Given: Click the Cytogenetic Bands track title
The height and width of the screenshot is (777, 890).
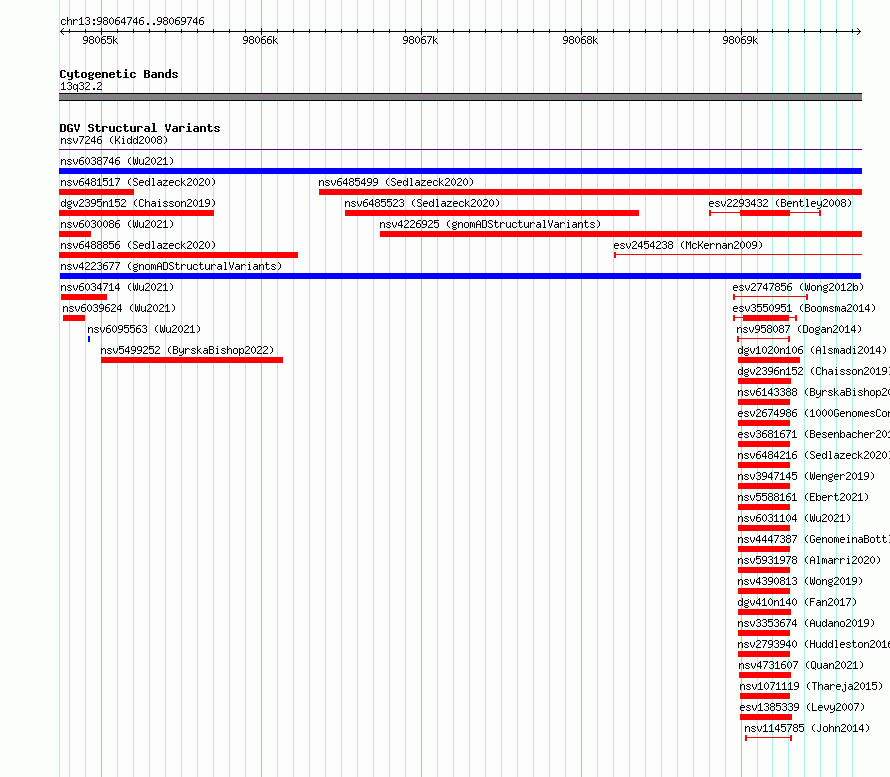Looking at the screenshot, I should tap(119, 74).
